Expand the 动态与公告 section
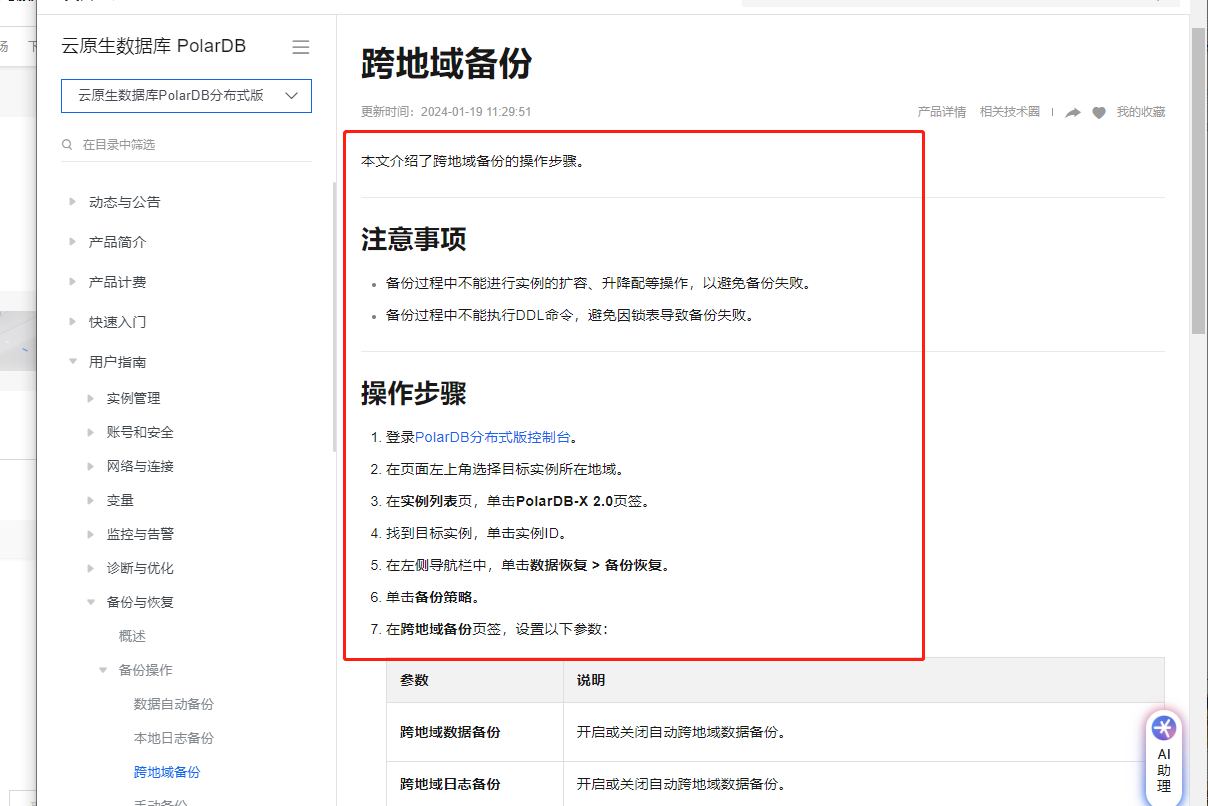This screenshot has width=1208, height=806. 72,202
